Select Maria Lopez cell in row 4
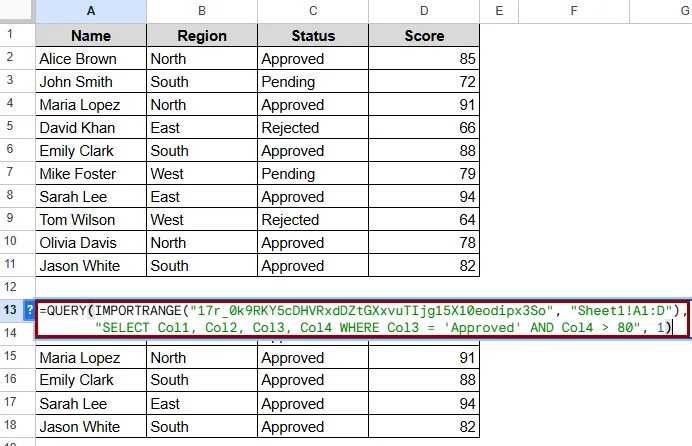692x446 pixels. point(91,105)
